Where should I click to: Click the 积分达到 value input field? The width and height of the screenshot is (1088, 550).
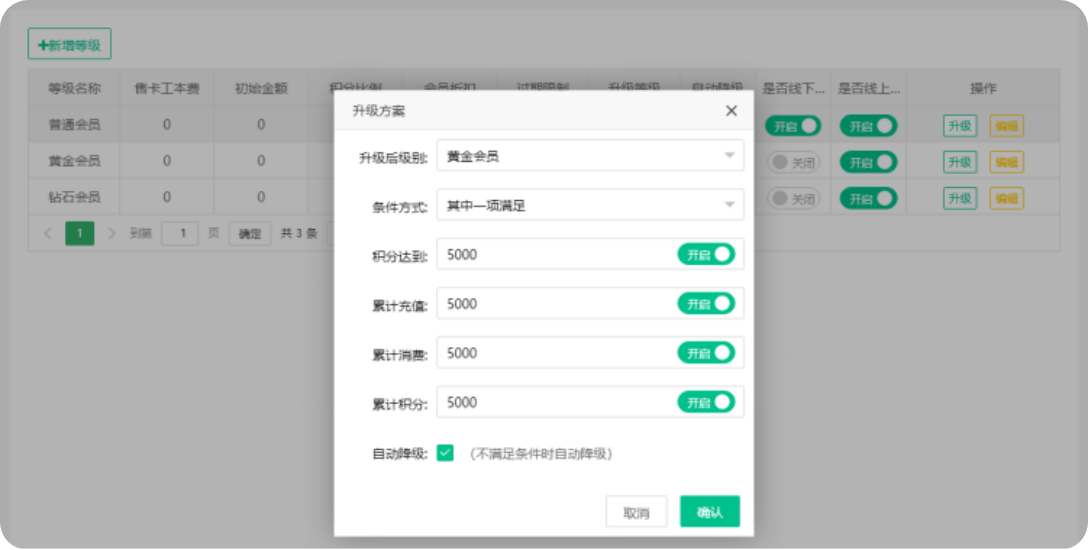tap(555, 254)
